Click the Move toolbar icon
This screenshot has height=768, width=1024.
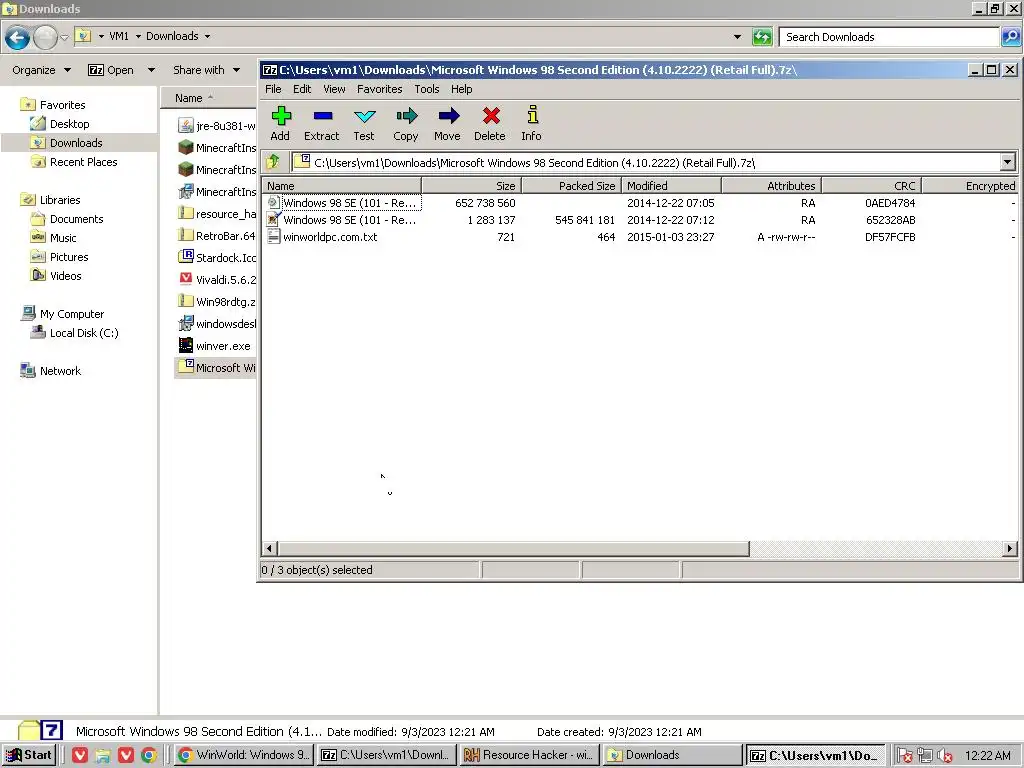[x=448, y=123]
